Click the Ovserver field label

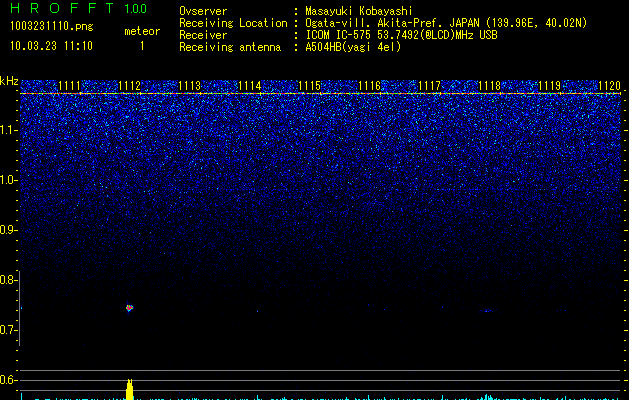pyautogui.click(x=203, y=11)
